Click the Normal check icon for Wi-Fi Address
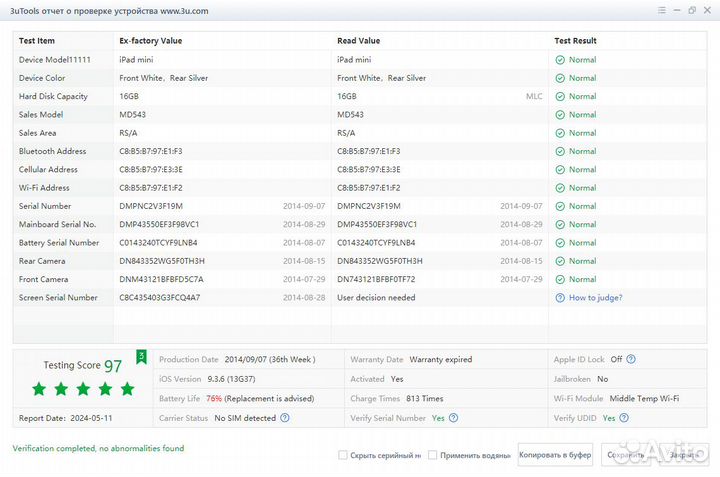Image resolution: width=720 pixels, height=477 pixels. click(560, 188)
